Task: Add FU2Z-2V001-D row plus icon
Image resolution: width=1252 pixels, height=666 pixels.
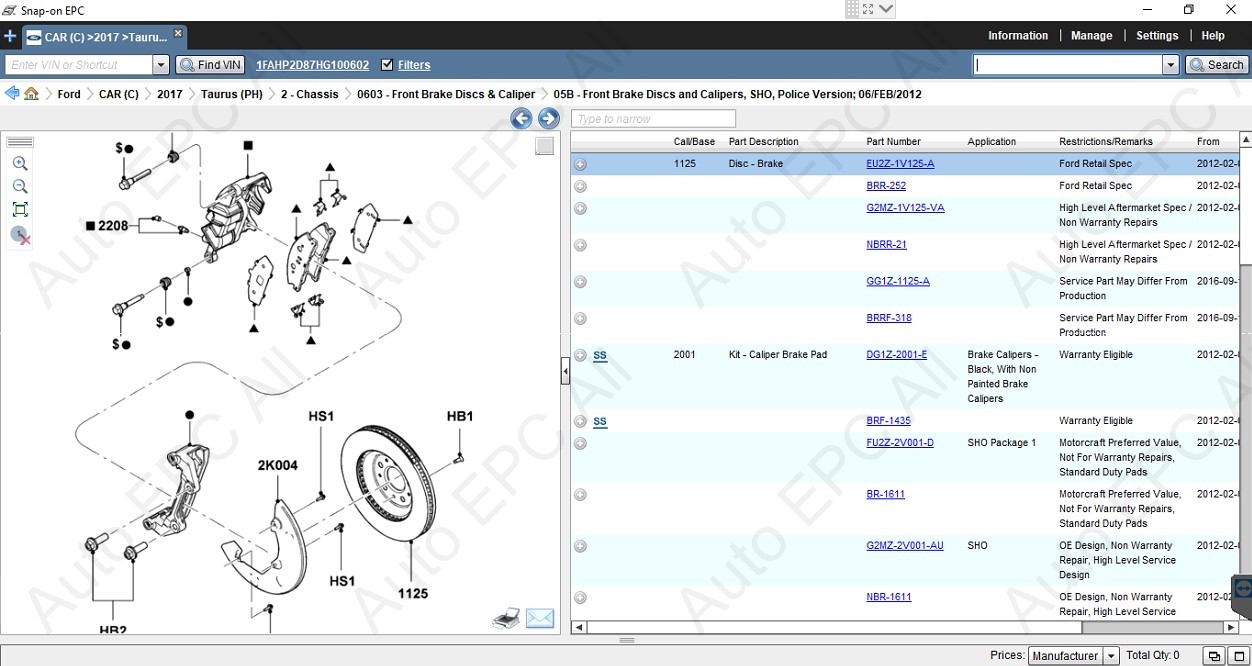Action: tap(580, 443)
